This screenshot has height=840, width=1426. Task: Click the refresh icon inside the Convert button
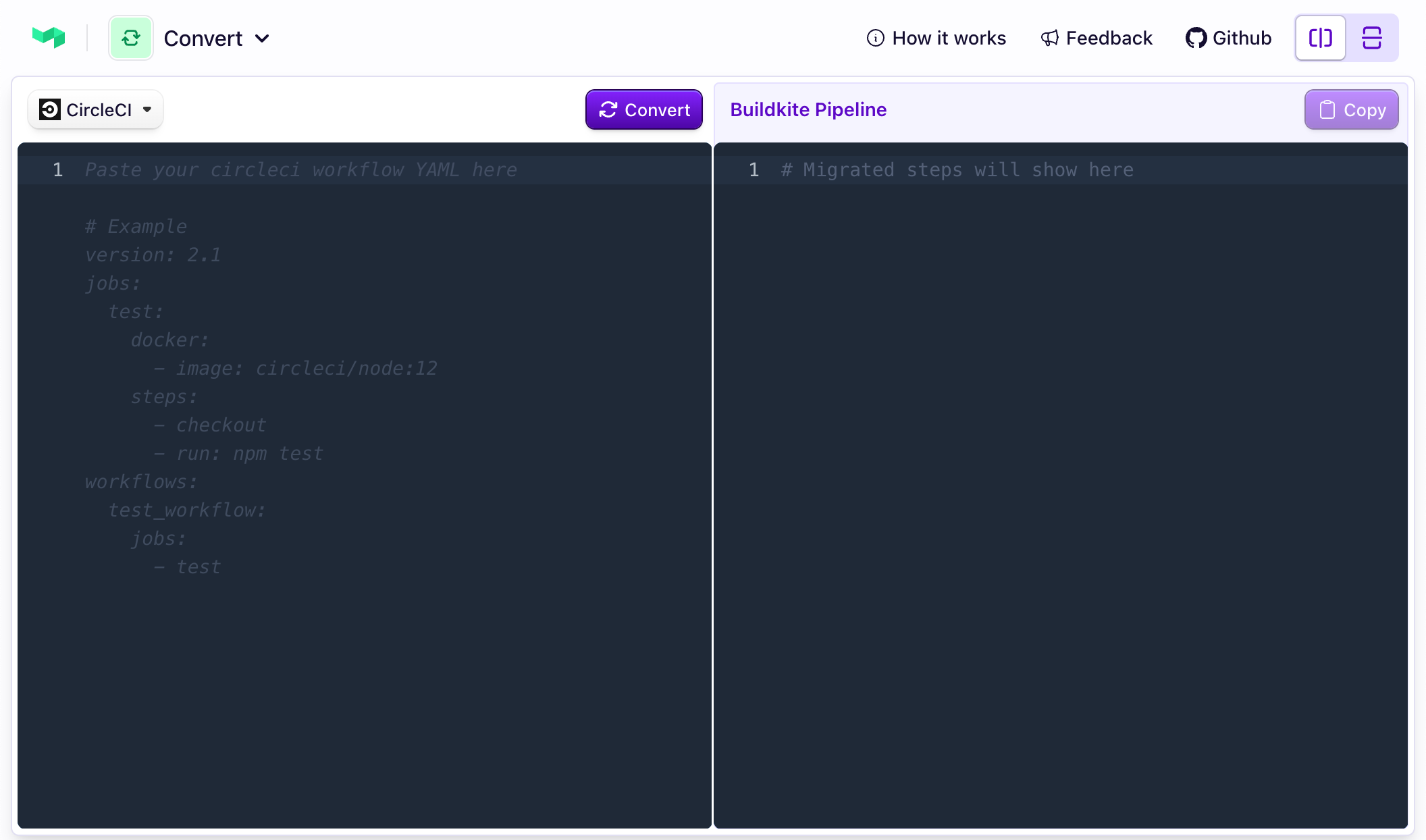608,109
